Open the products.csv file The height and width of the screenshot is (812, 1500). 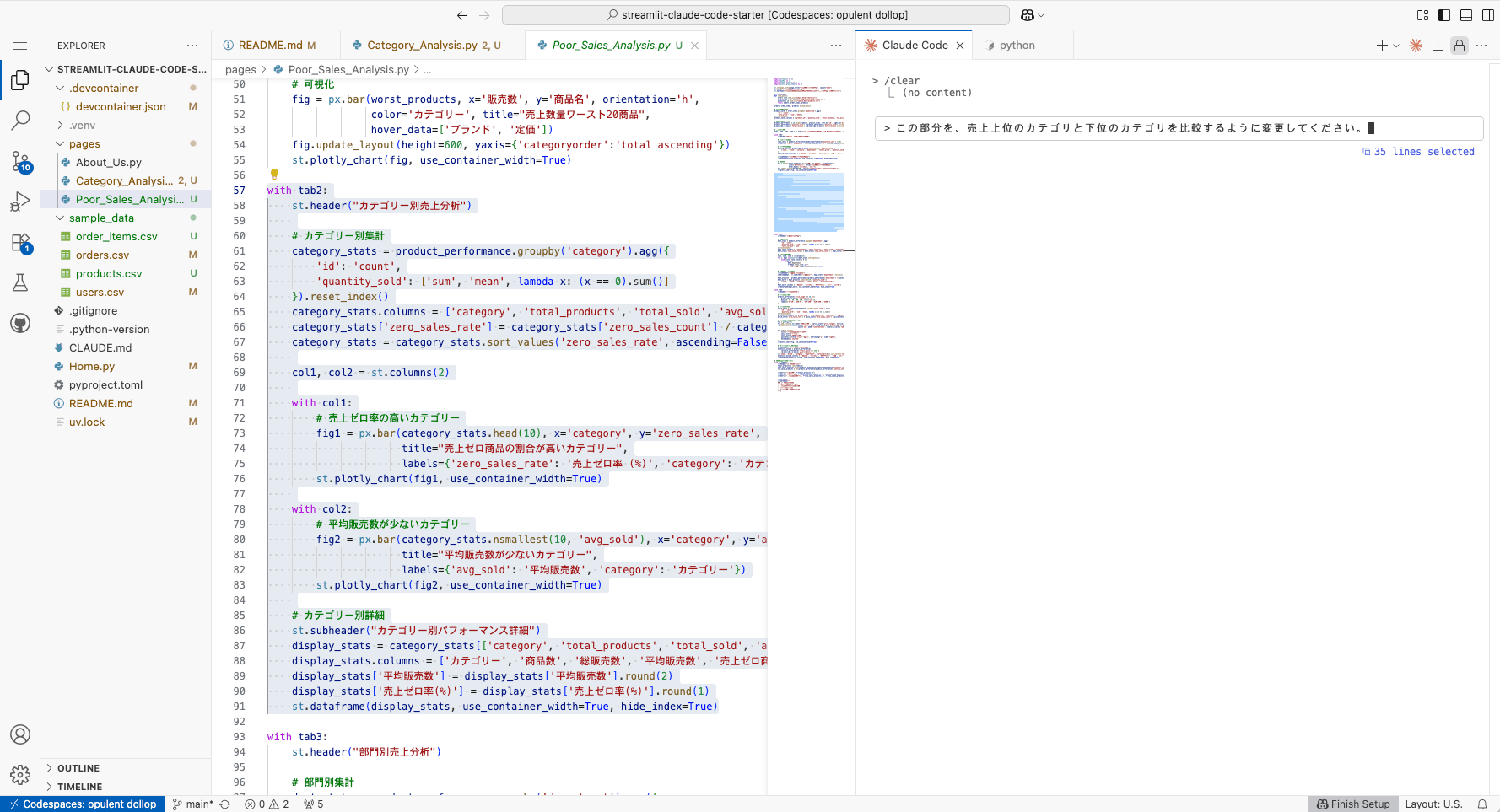click(109, 274)
